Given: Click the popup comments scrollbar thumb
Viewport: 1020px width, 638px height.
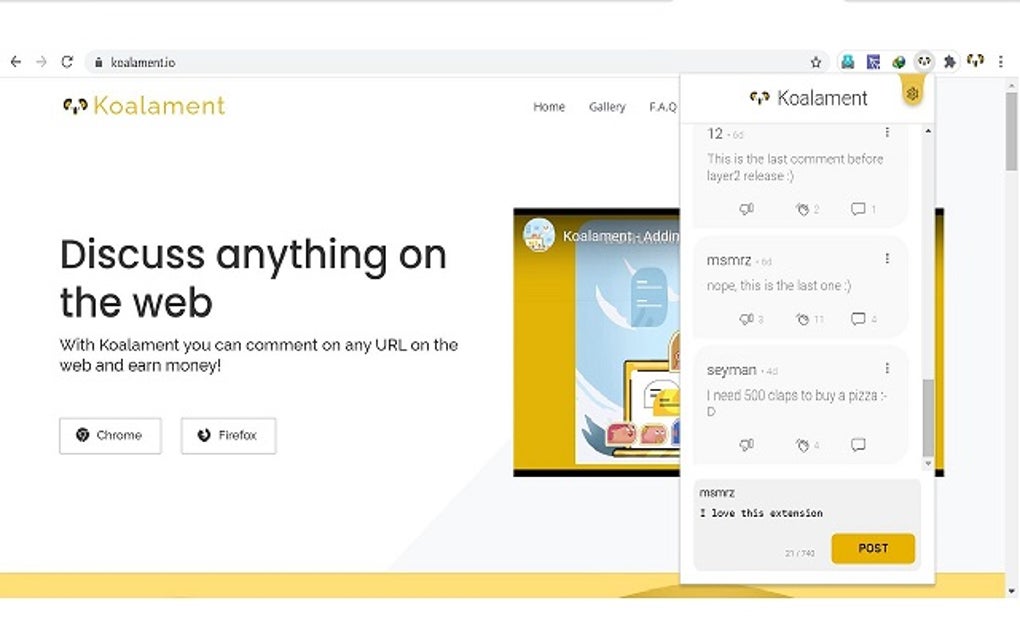Looking at the screenshot, I should [928, 418].
